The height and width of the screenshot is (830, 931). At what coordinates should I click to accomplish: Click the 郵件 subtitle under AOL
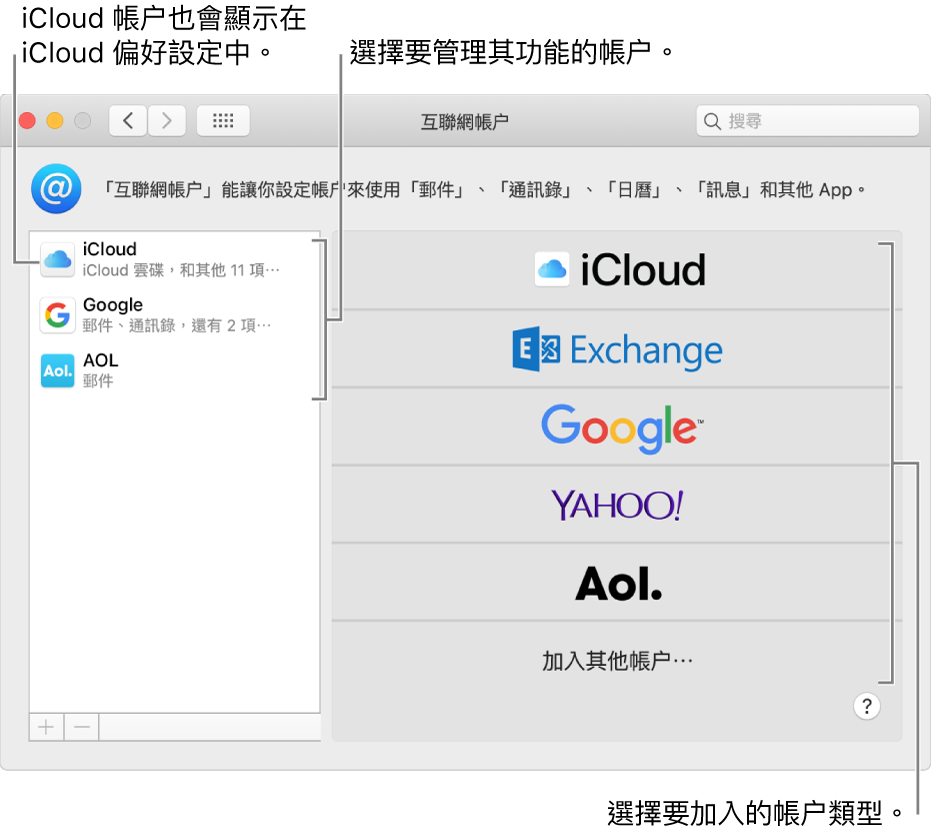pos(98,381)
